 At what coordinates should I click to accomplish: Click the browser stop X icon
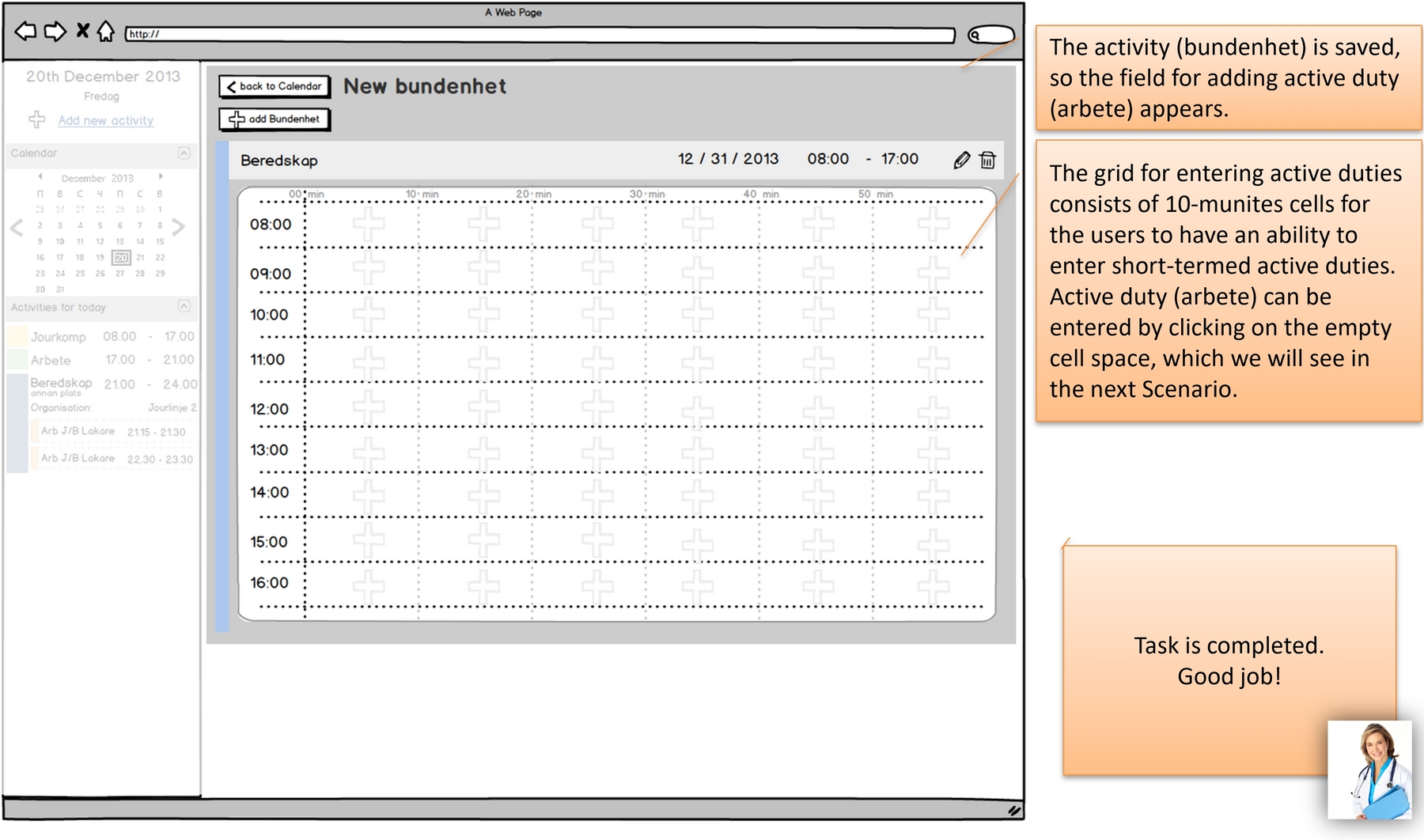(x=82, y=31)
